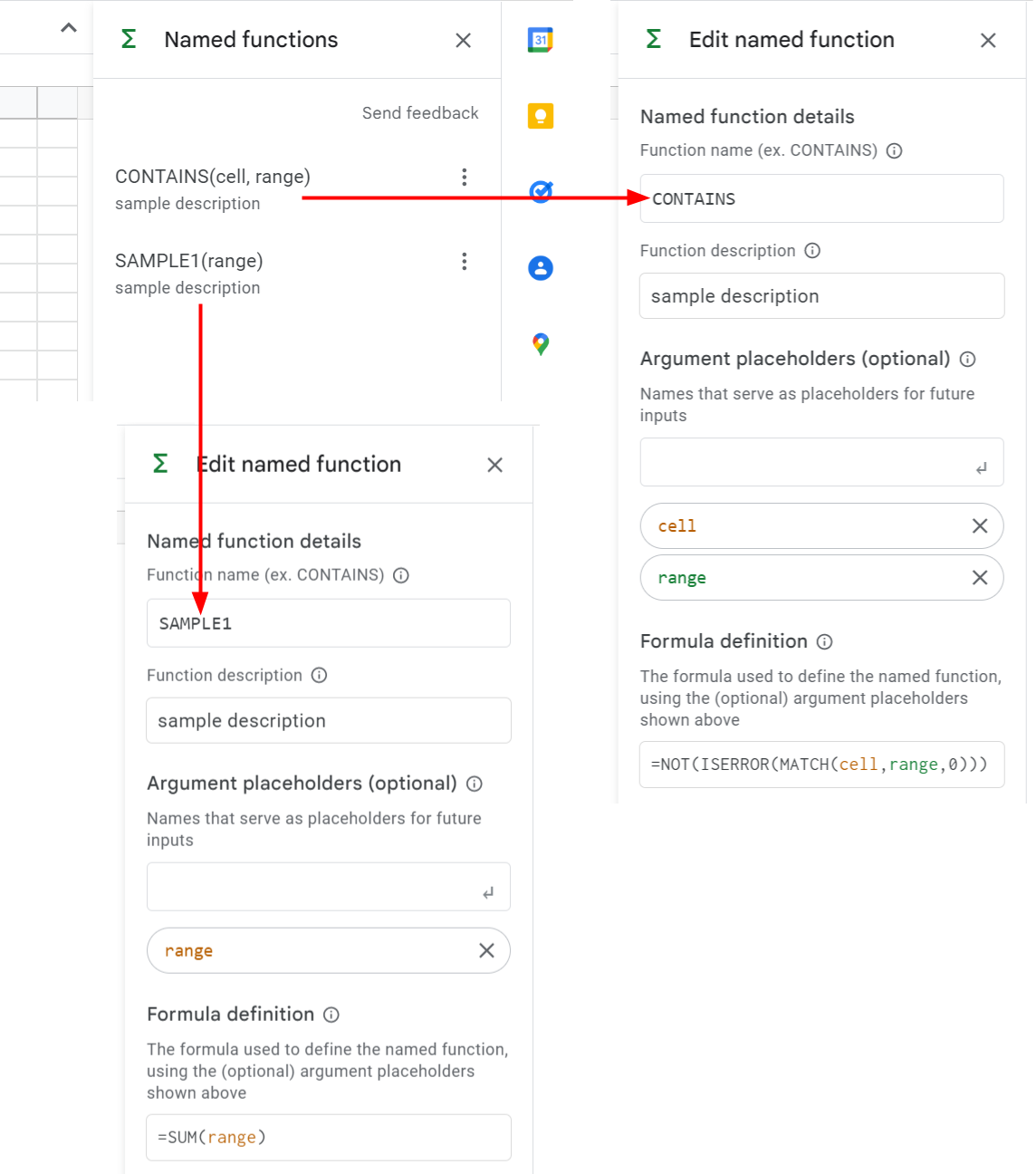Viewport: 1036px width, 1174px height.
Task: Remove the range argument in SAMPLE1 editor
Action: coord(486,950)
